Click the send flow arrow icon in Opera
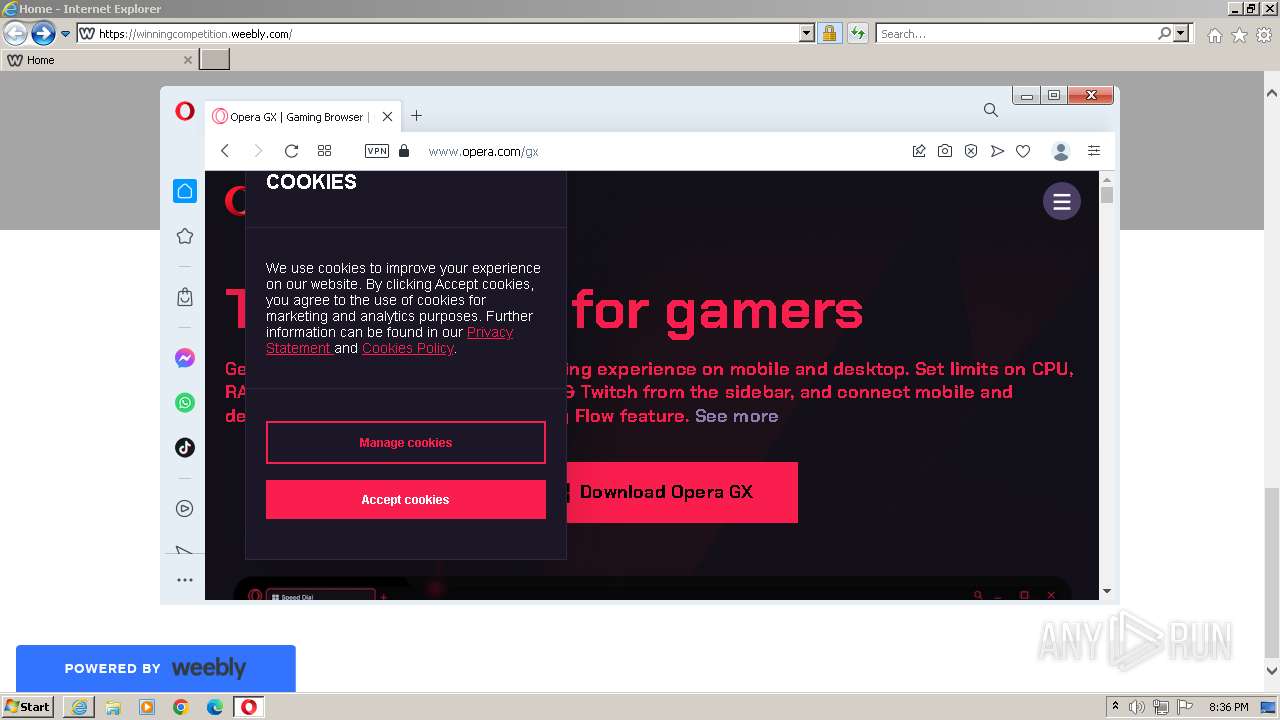1280x720 pixels. 997,151
